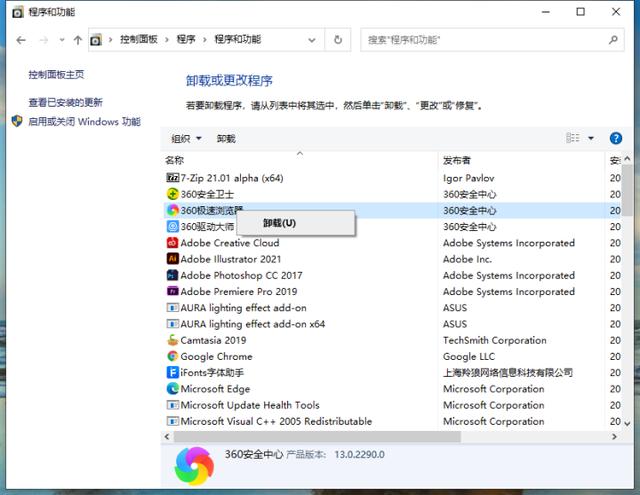This screenshot has height=495, width=640.
Task: Navigate up one folder level
Action: [78, 40]
